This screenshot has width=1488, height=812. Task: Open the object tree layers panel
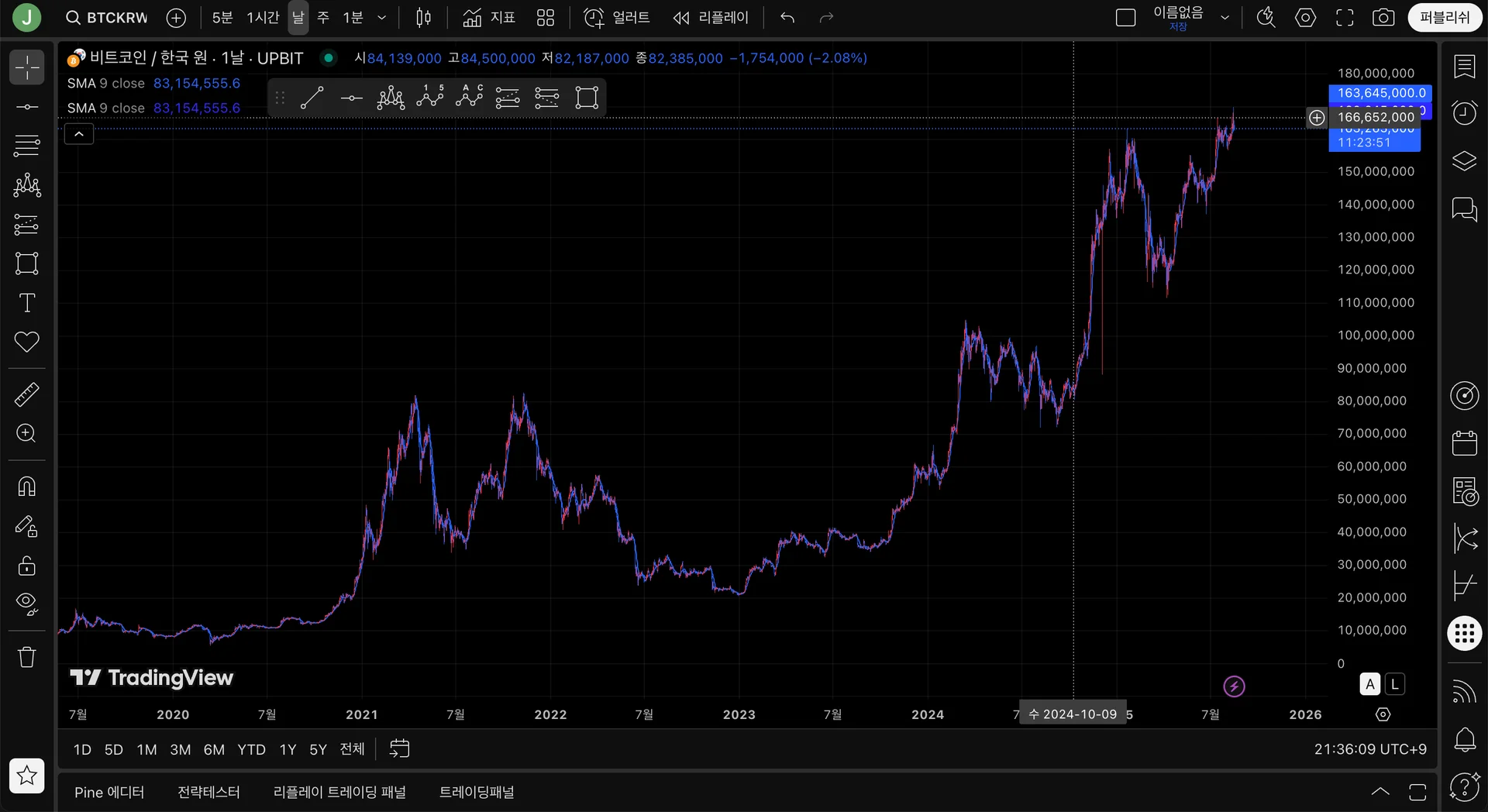(1464, 161)
